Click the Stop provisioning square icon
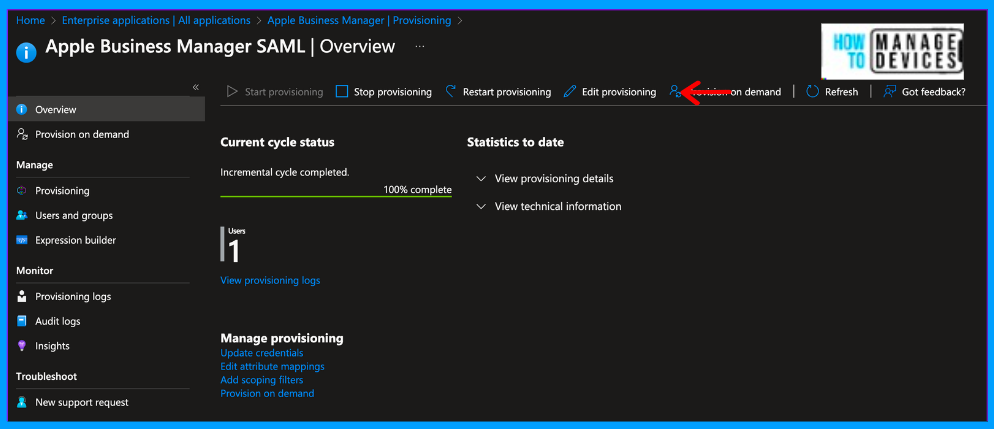994x429 pixels. (342, 92)
